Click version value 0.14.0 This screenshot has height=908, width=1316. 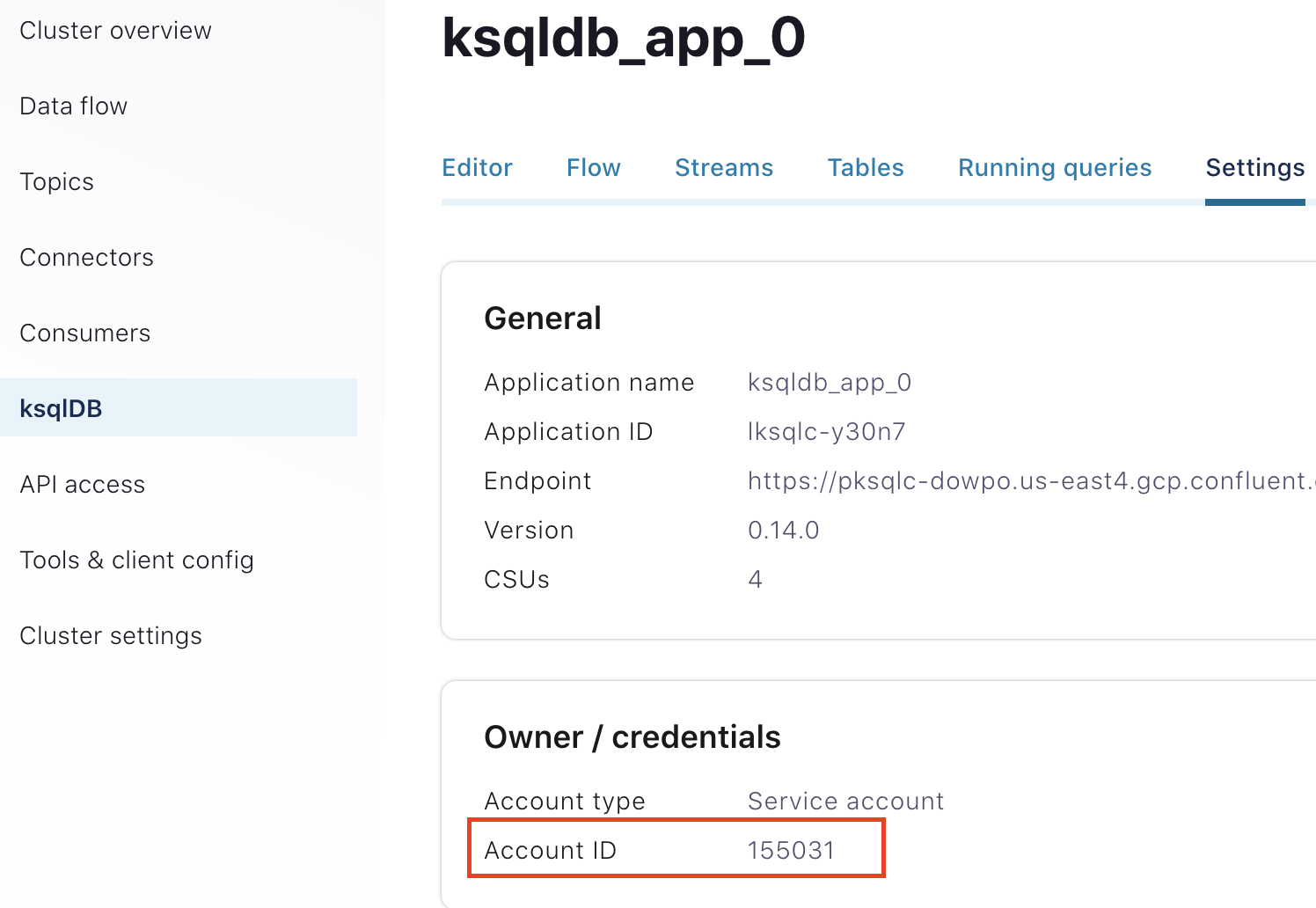(784, 531)
